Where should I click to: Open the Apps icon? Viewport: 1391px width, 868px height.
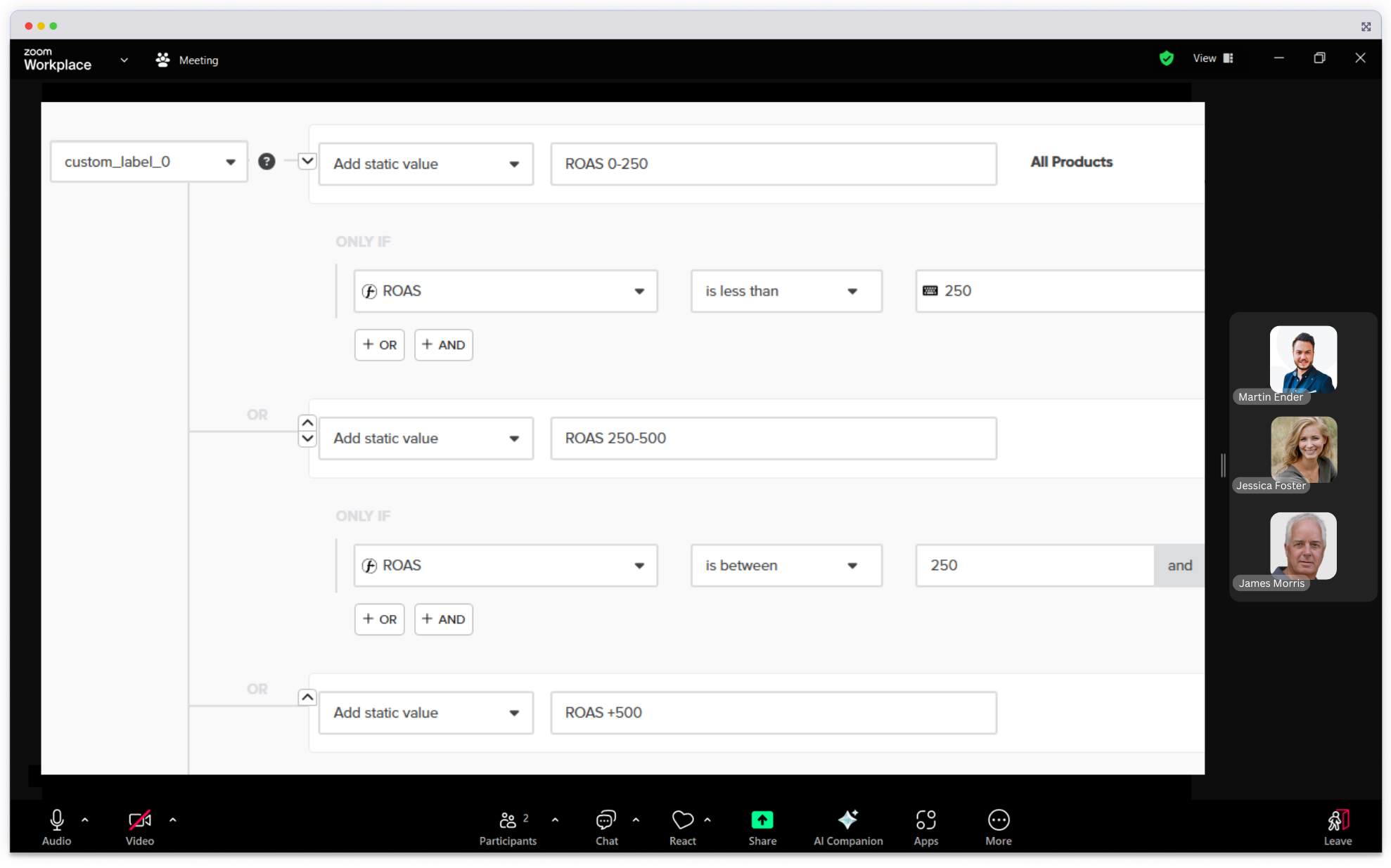click(x=925, y=820)
